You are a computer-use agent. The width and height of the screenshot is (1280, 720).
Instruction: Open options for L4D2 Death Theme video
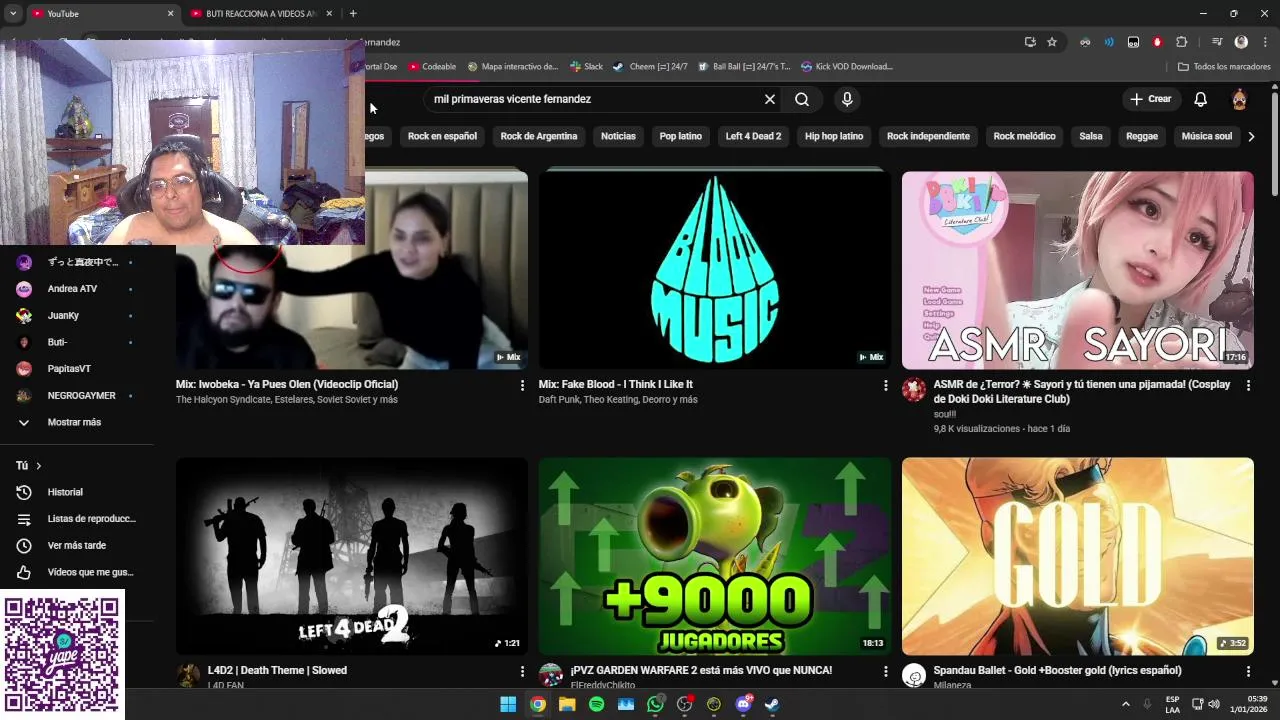click(522, 671)
